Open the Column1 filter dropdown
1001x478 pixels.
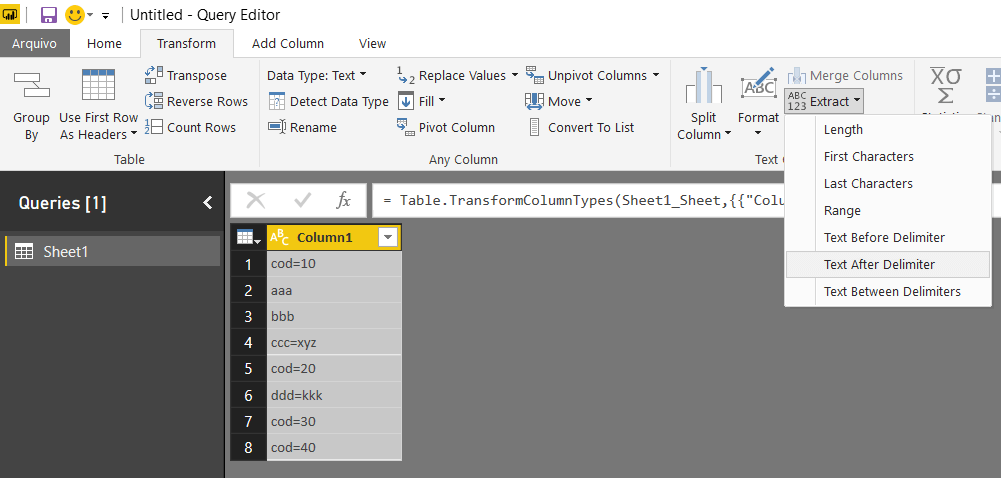pyautogui.click(x=388, y=237)
